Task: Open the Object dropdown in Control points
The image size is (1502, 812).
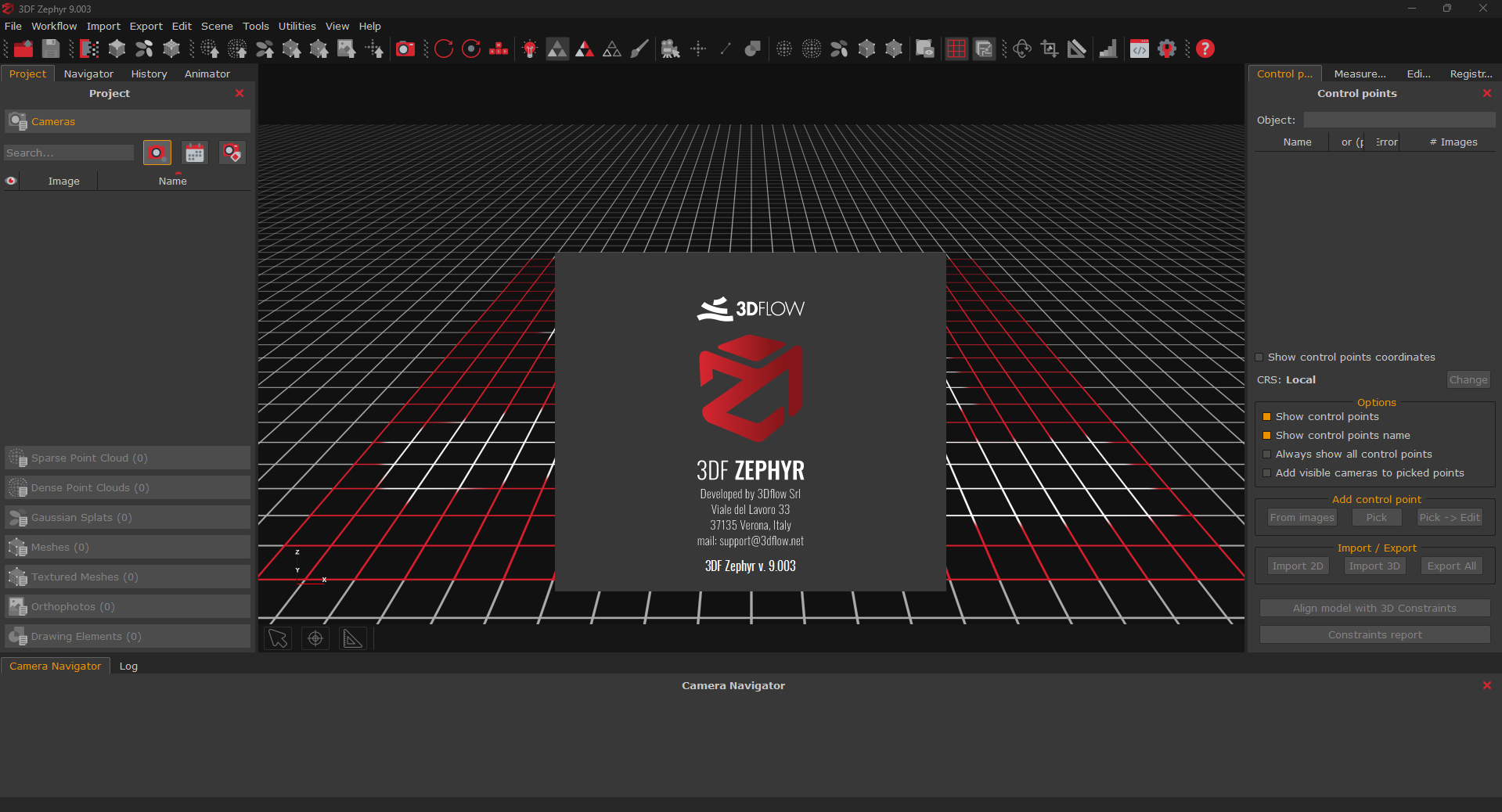Action: tap(1399, 120)
